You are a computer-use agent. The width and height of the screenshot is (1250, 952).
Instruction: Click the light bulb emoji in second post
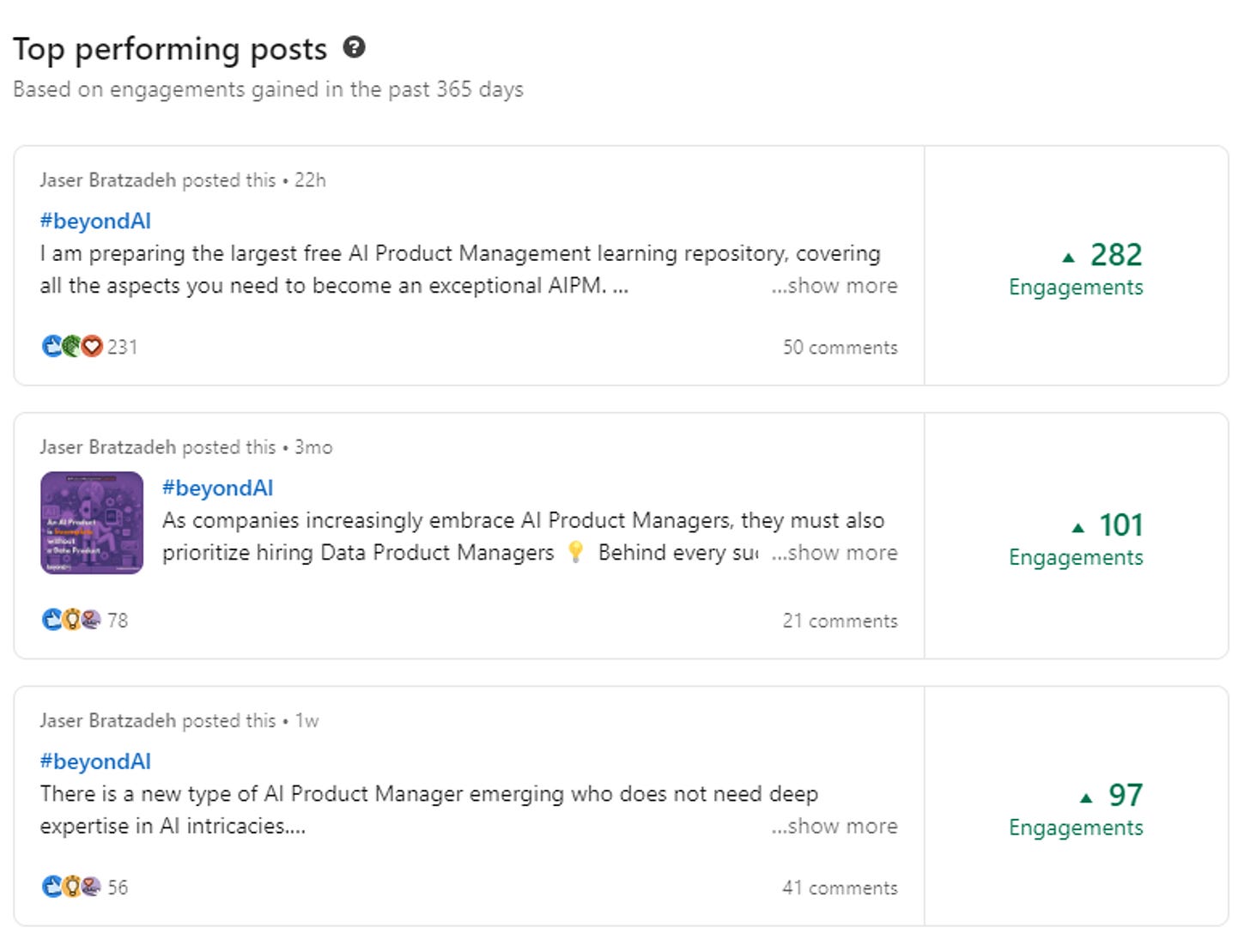pyautogui.click(x=576, y=553)
